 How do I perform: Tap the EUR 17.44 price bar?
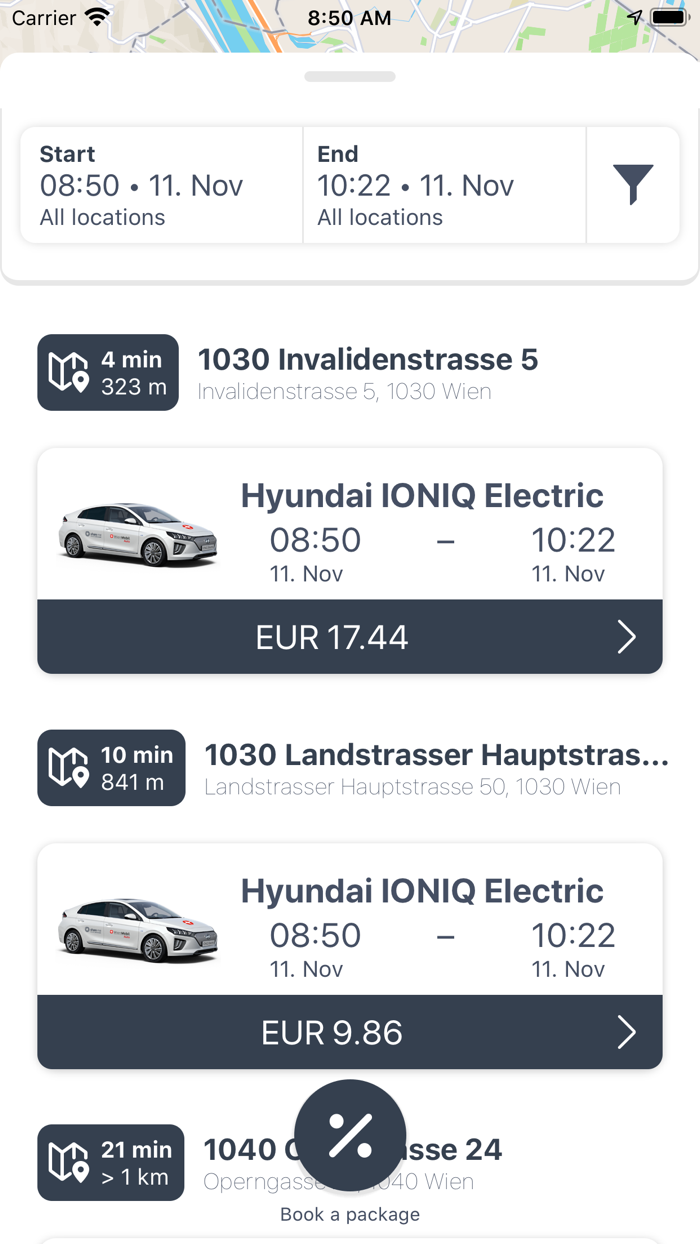tap(332, 637)
